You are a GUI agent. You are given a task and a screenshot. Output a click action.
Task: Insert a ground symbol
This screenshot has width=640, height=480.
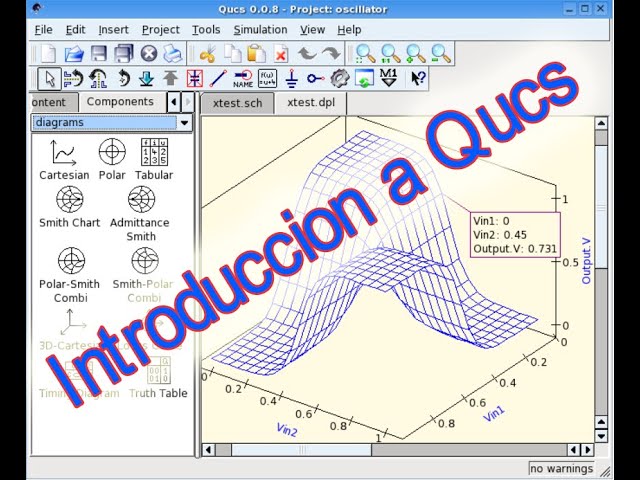click(291, 78)
